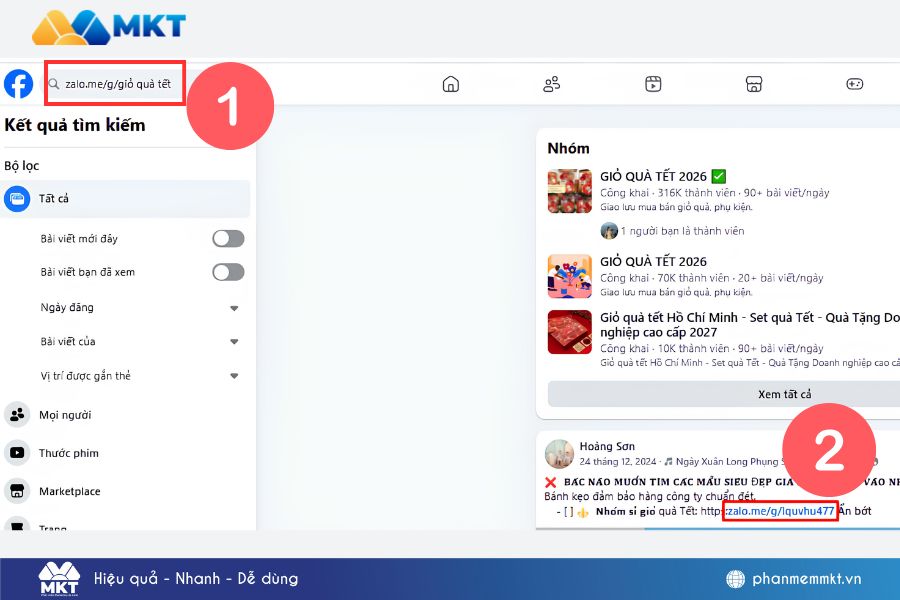Image resolution: width=900 pixels, height=600 pixels.
Task: Click the Mọi người people icon
Action: (x=17, y=415)
